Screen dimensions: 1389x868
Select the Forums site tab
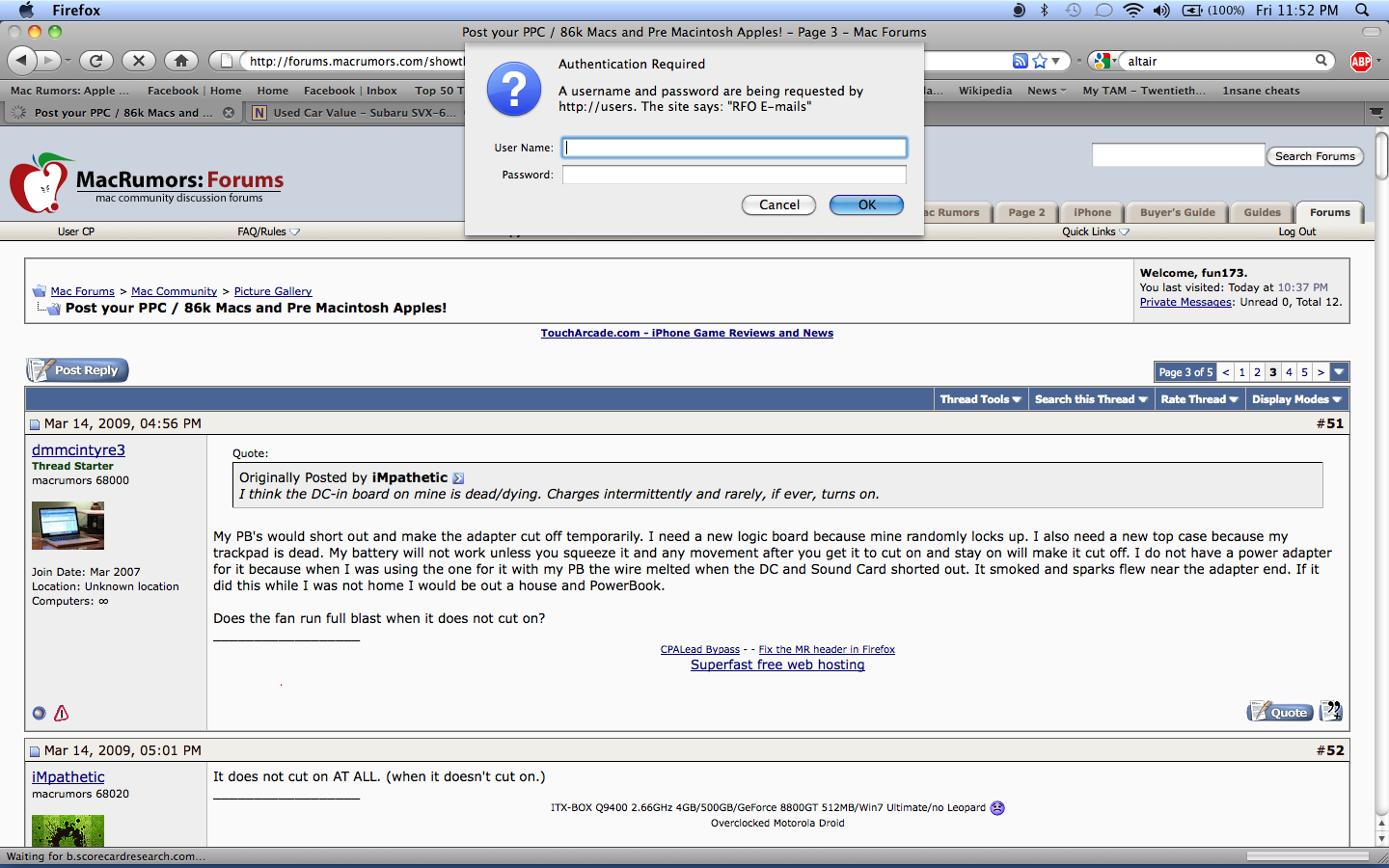(x=1329, y=212)
